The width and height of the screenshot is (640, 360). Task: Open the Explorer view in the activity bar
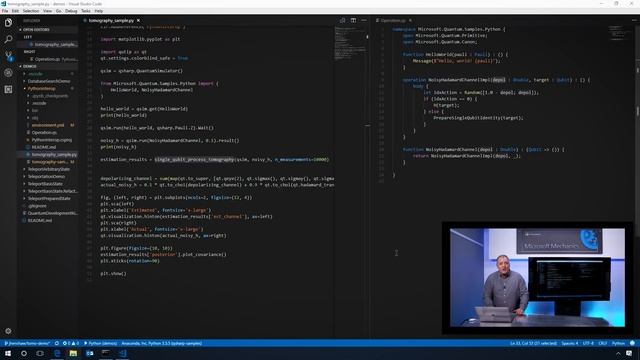(x=8, y=22)
